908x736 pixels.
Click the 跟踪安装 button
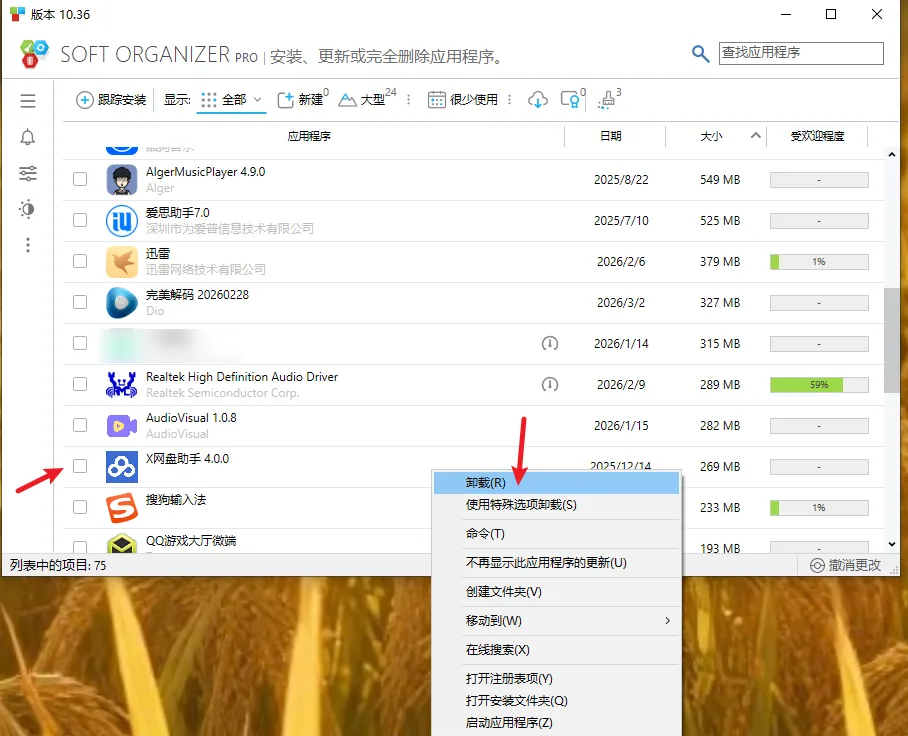tap(111, 100)
